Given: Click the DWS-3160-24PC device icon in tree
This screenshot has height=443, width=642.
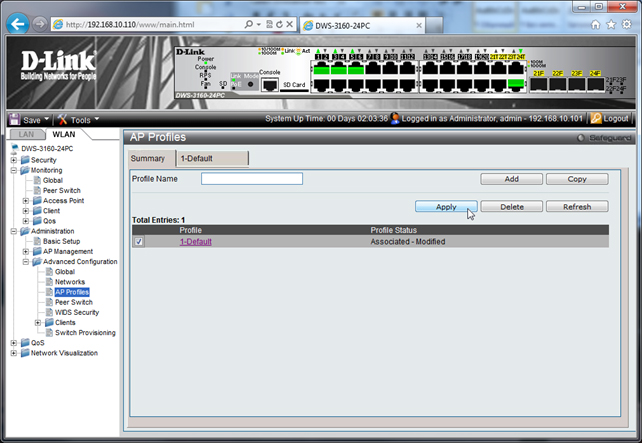Looking at the screenshot, I should point(15,148).
